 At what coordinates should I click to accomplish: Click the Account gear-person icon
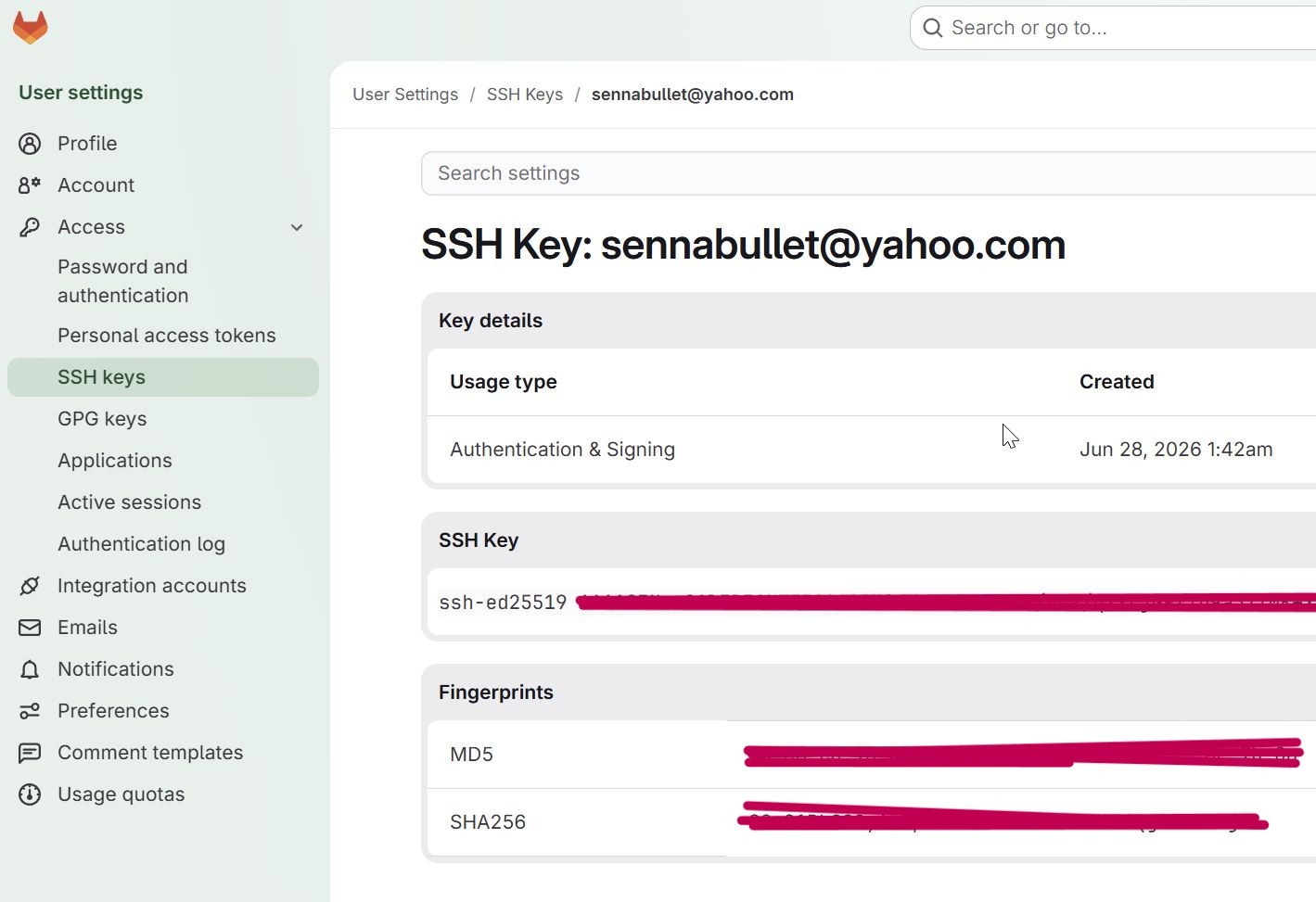click(x=30, y=185)
